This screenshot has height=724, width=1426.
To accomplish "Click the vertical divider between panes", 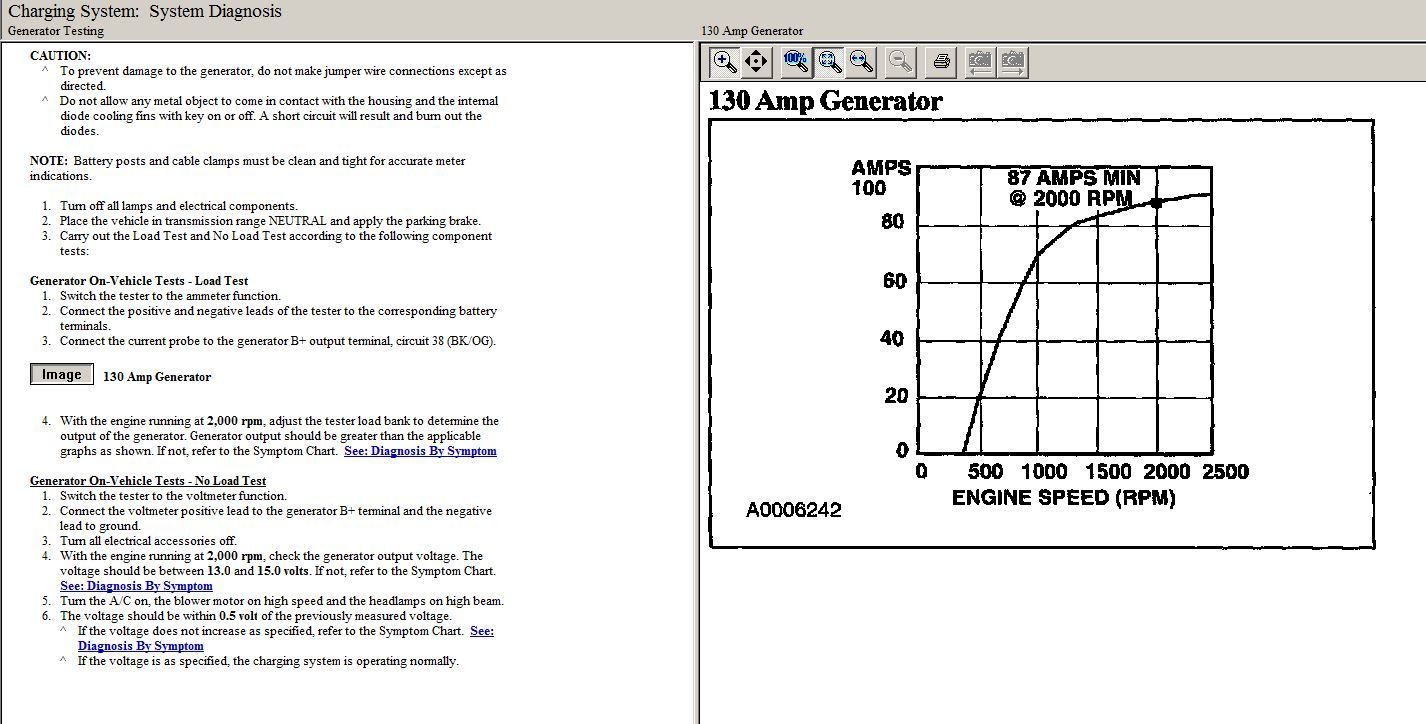I will pos(696,380).
